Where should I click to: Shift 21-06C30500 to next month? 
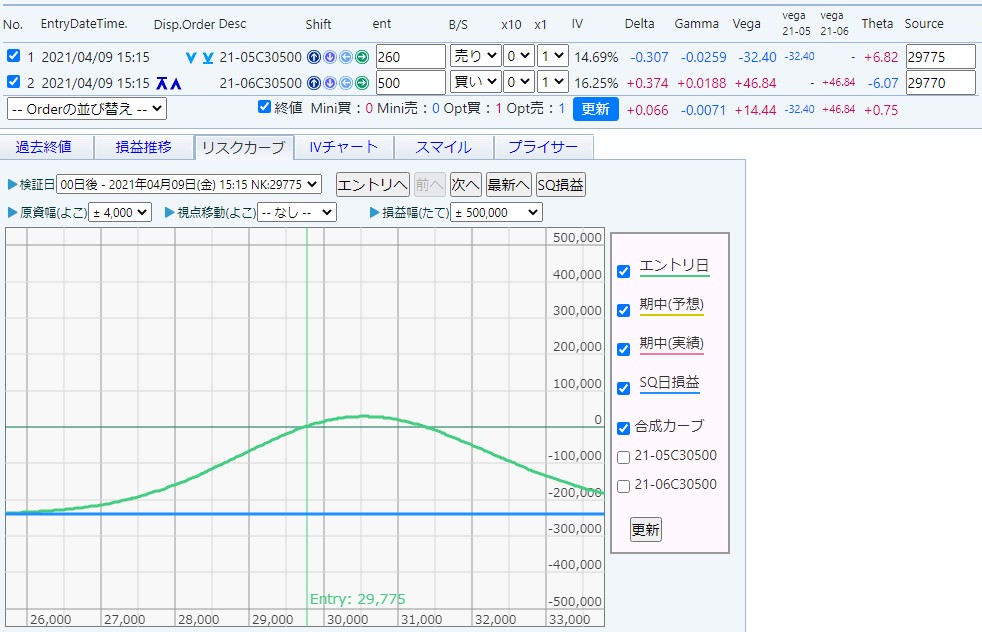tap(362, 83)
